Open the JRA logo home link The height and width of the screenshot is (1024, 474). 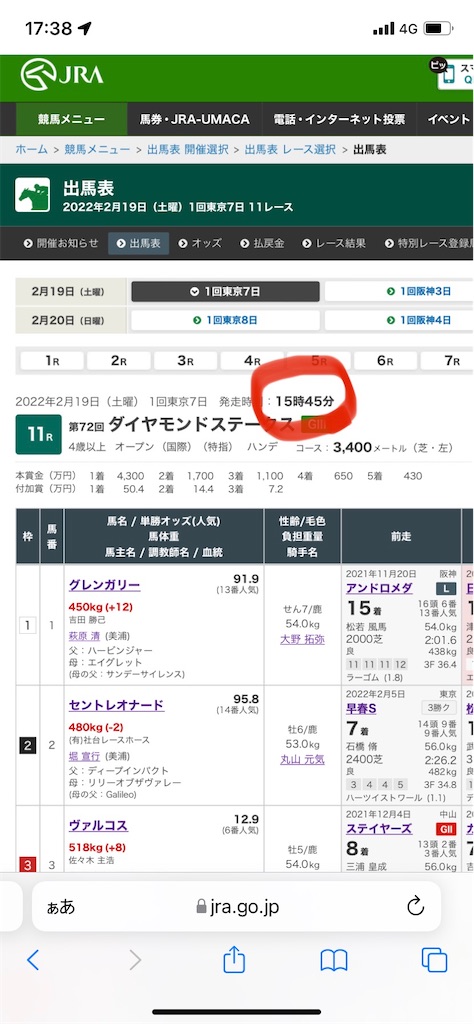point(61,75)
